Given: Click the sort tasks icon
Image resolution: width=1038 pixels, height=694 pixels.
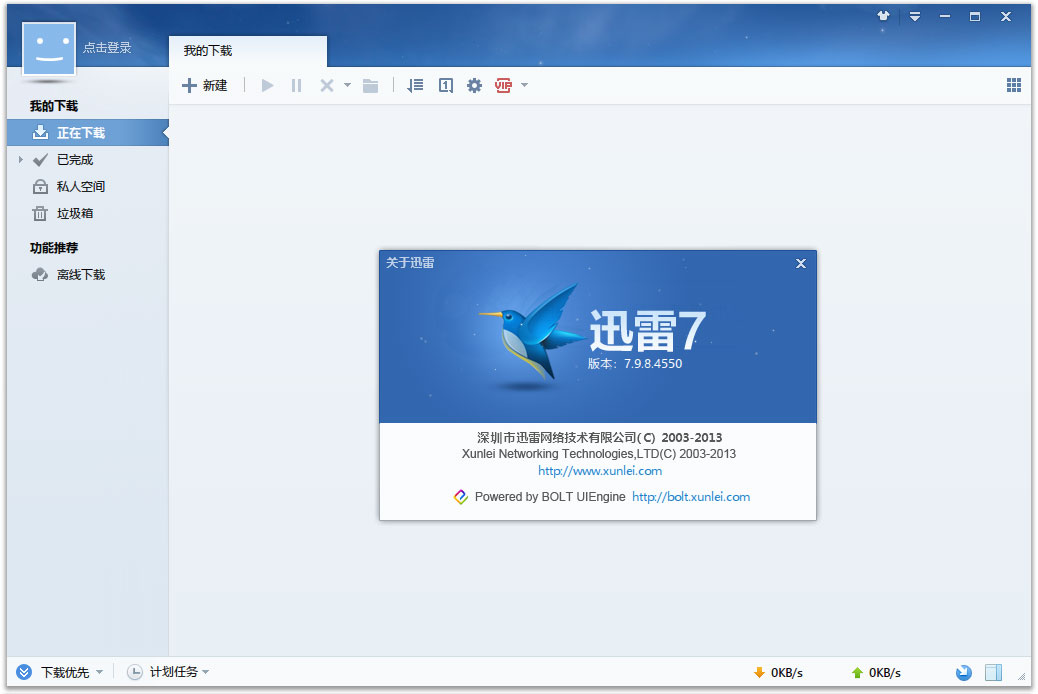Looking at the screenshot, I should [415, 85].
